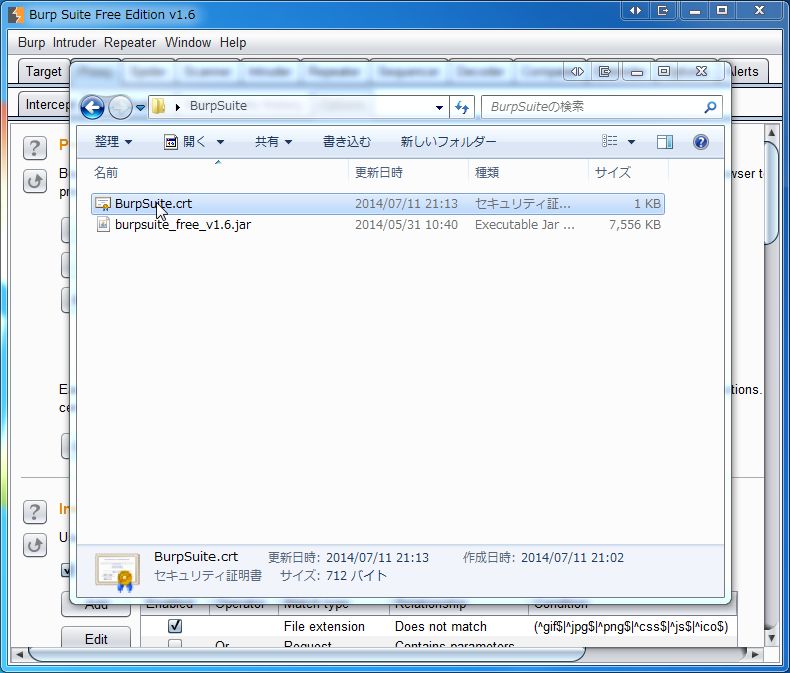Open the help question mark icon
The height and width of the screenshot is (673, 790).
[x=701, y=142]
